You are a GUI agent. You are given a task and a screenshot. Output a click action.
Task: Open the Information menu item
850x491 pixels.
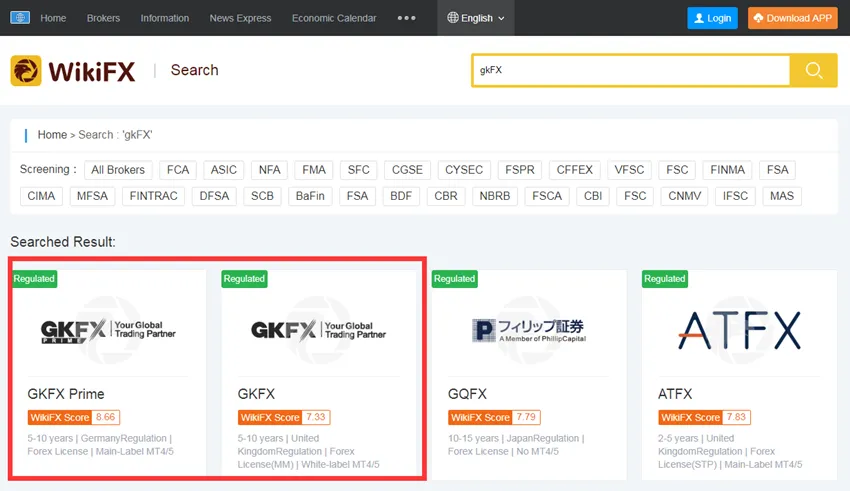(165, 18)
